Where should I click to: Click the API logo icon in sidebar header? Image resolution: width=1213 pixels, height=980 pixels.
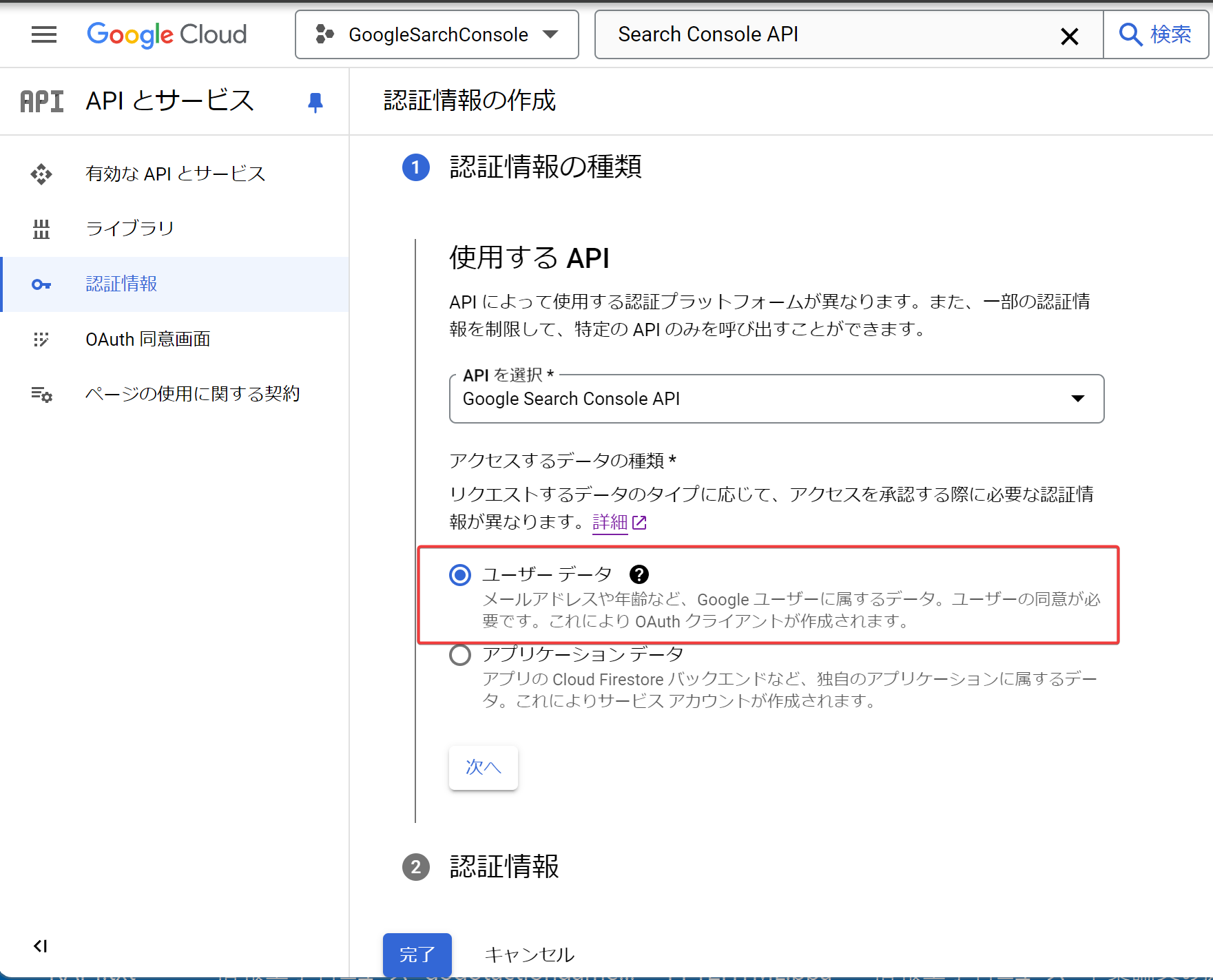pos(42,101)
